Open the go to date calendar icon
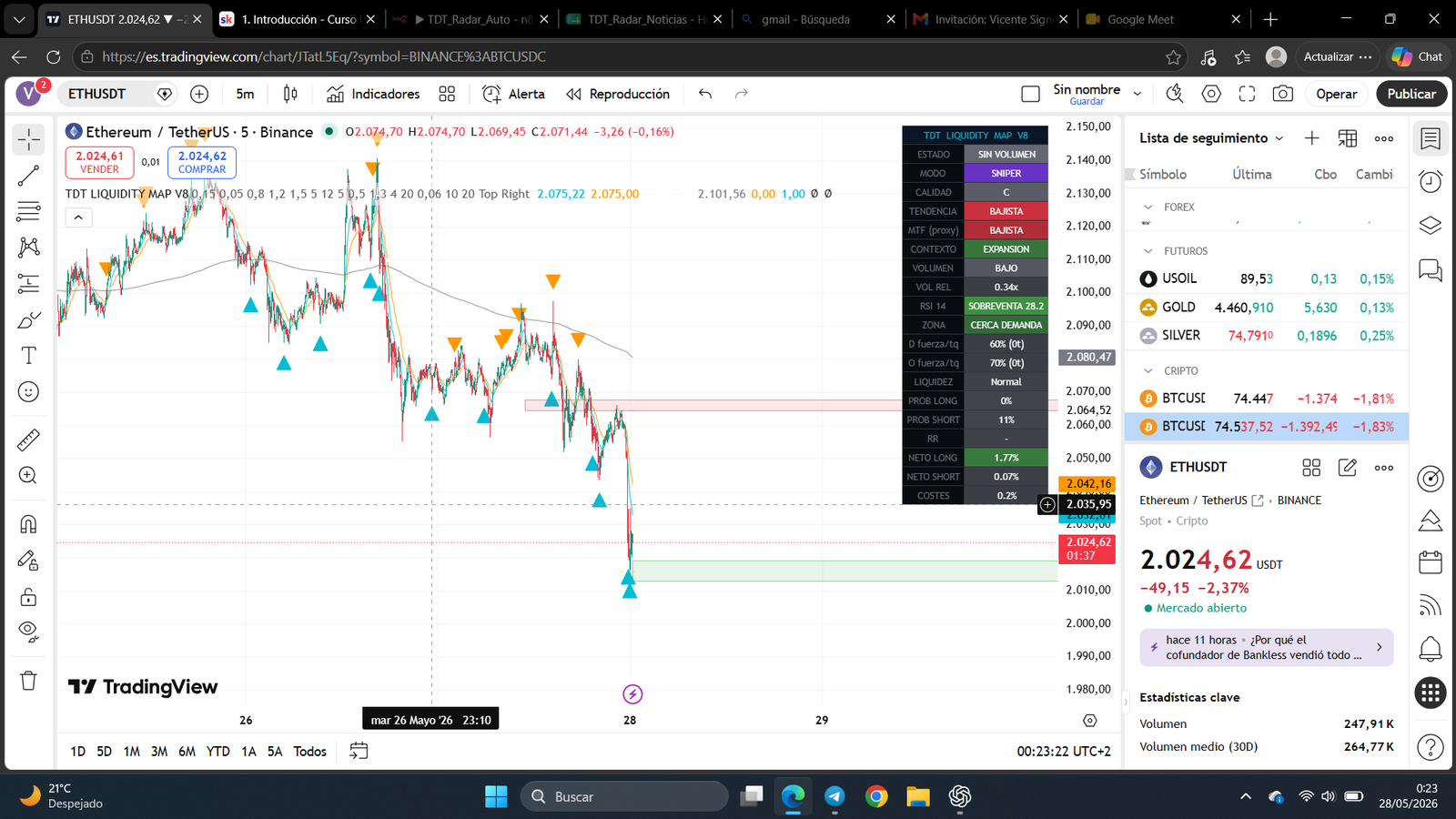Viewport: 1456px width, 819px height. pyautogui.click(x=359, y=751)
